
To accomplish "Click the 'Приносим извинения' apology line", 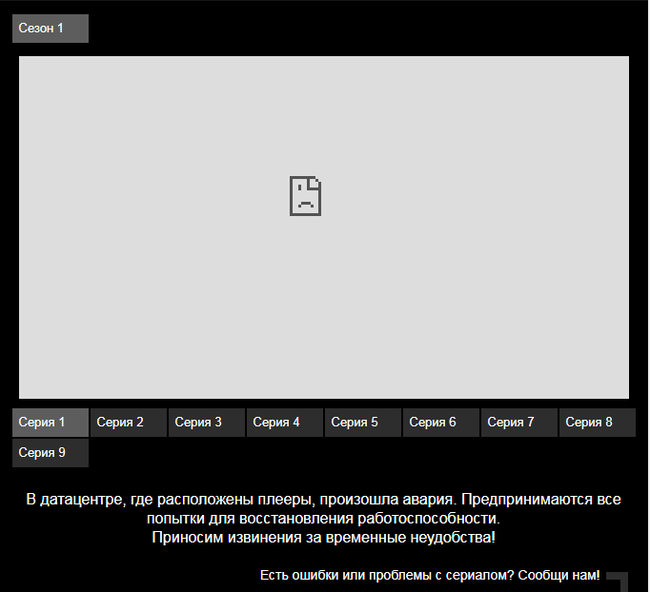I will 324,538.
